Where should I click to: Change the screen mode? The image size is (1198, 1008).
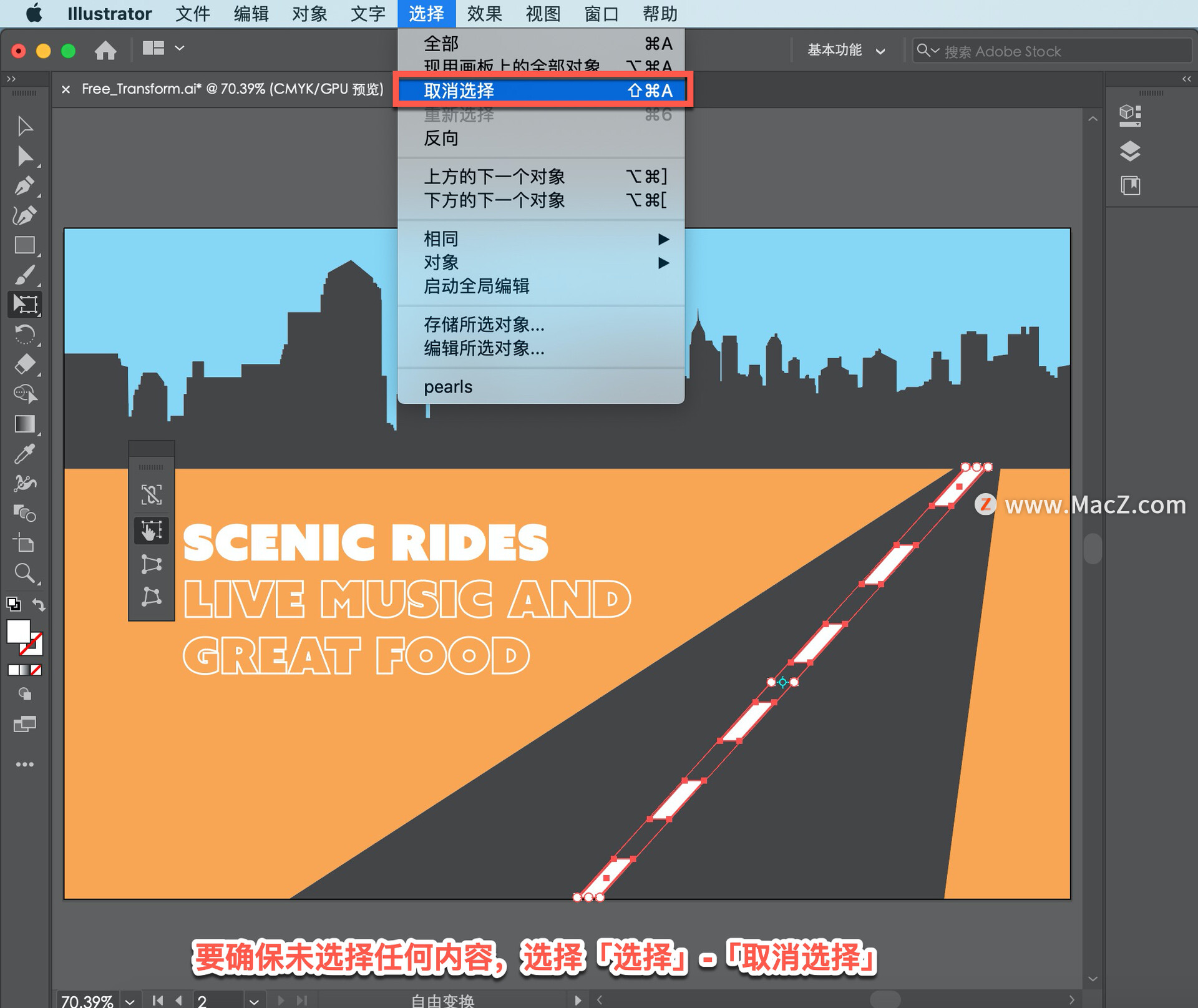pos(24,724)
